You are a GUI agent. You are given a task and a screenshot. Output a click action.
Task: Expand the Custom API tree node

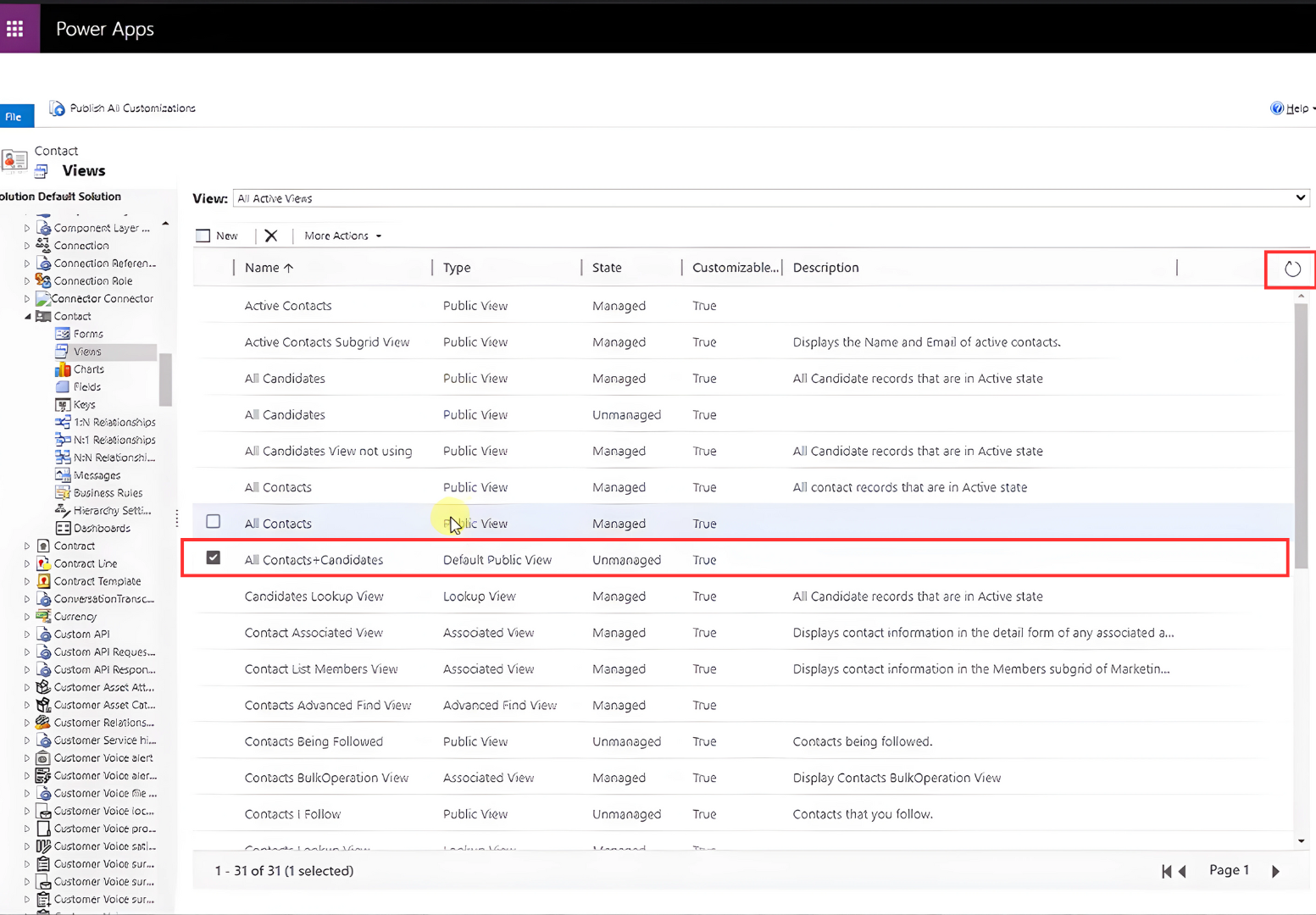click(x=27, y=635)
